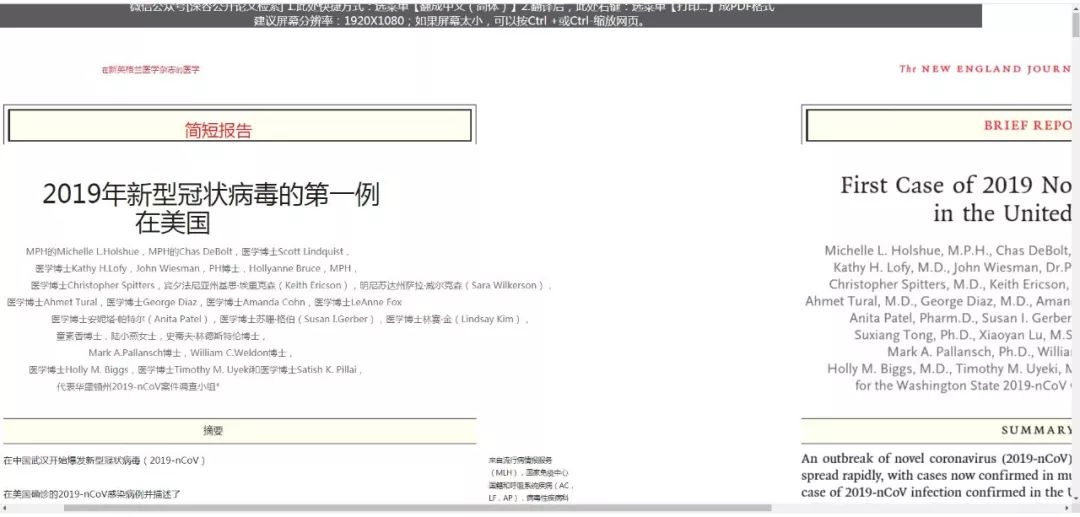Click the line 'case of 2019-nCoV infection confirmed in the'
Screen dimensions: 1080x517
click(x=936, y=492)
